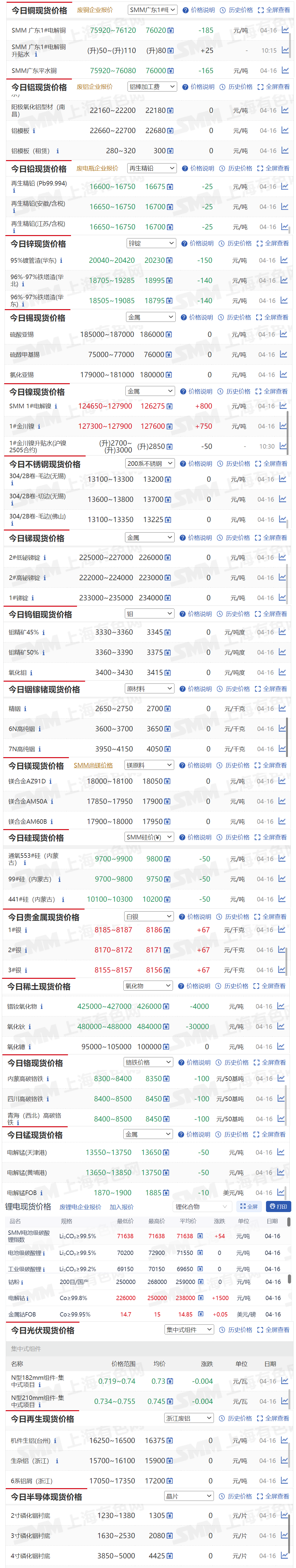Click calendar icon next to 76020 copper average
296x1568 pixels.
170,30
